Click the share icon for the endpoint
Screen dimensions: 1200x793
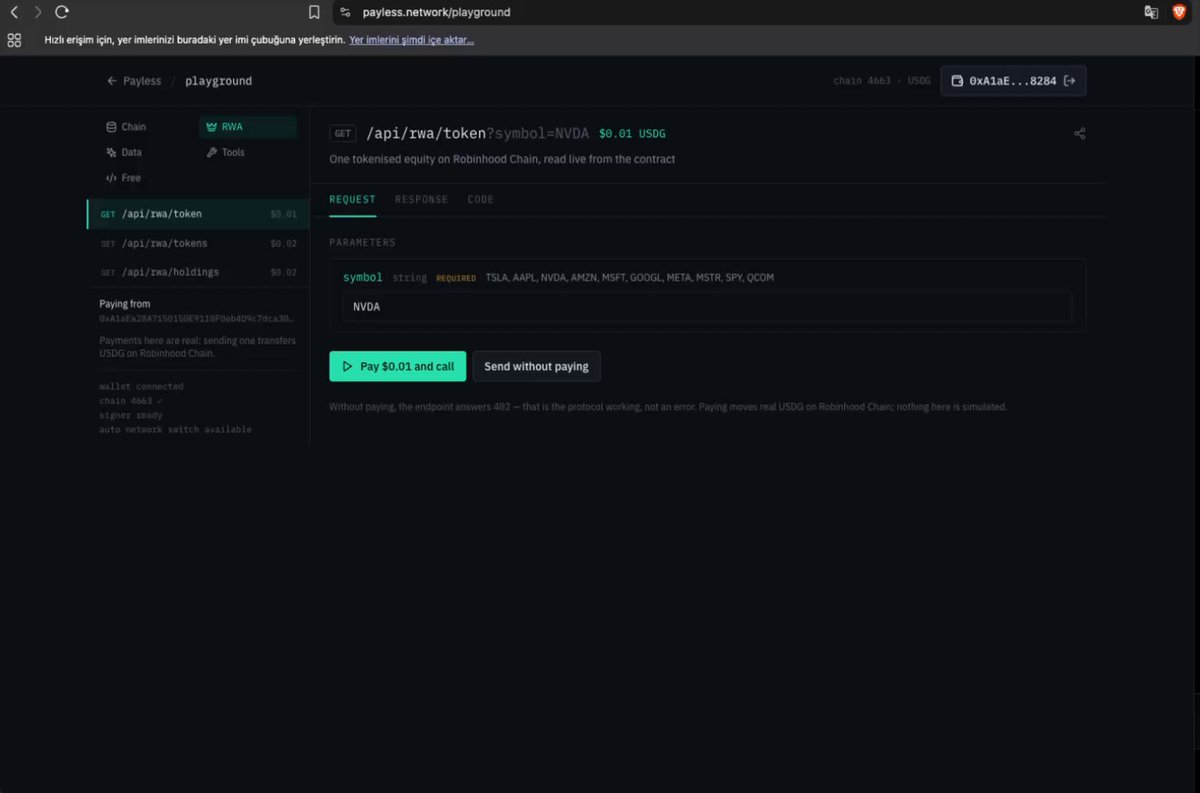[1080, 133]
